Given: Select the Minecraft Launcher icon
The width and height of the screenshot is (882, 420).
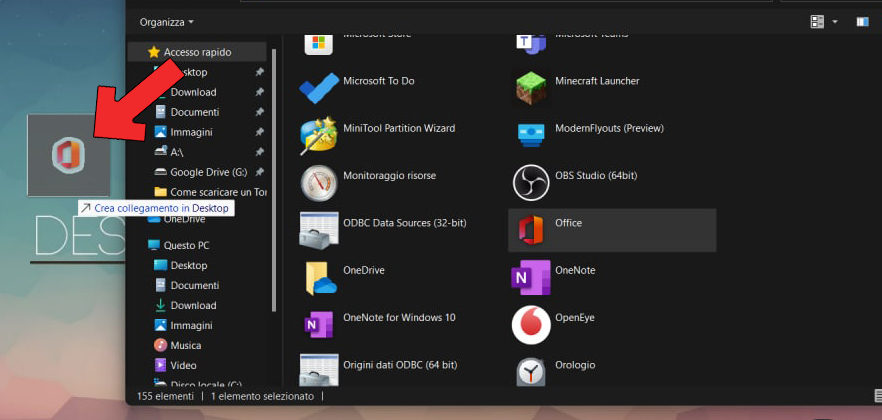Looking at the screenshot, I should tap(531, 87).
